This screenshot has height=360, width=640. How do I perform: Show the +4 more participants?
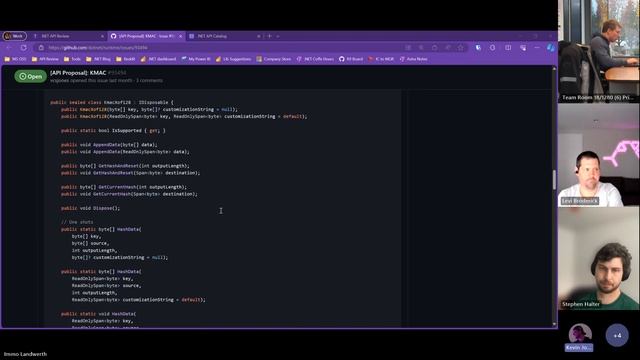[617, 336]
